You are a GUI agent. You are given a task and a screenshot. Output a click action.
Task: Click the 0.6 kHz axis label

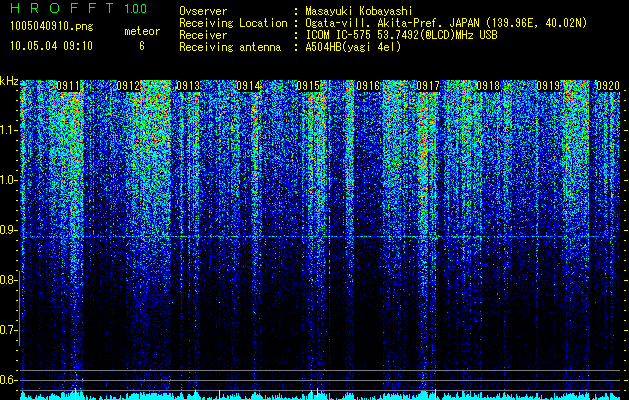tap(9, 380)
